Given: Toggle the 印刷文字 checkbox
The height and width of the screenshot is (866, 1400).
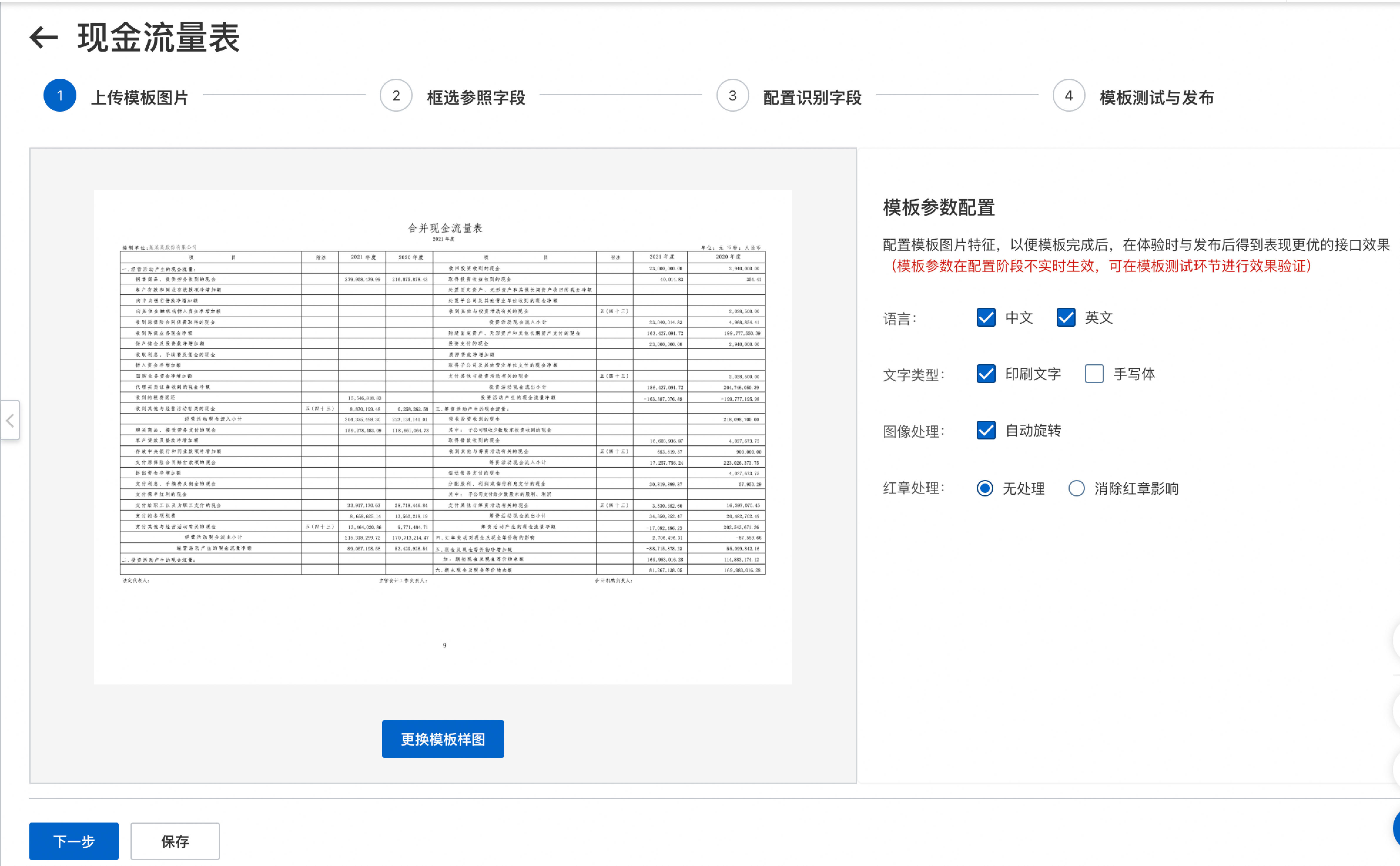Looking at the screenshot, I should pos(986,374).
